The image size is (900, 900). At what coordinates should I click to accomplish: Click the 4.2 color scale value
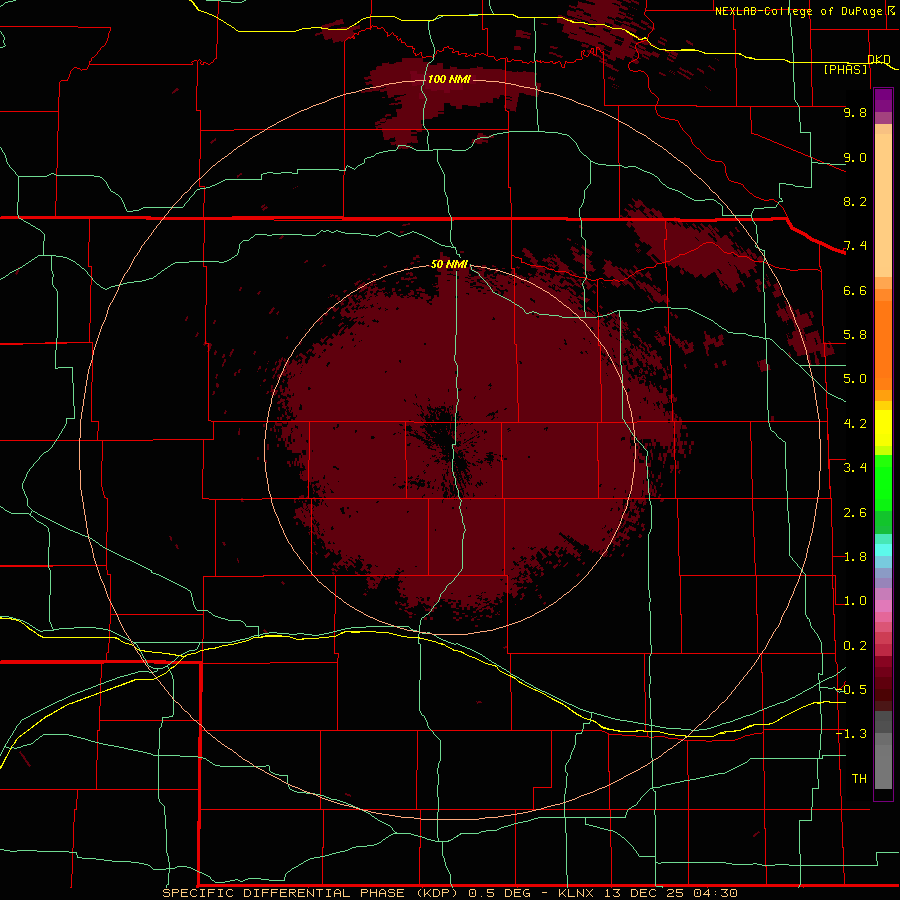pos(855,424)
